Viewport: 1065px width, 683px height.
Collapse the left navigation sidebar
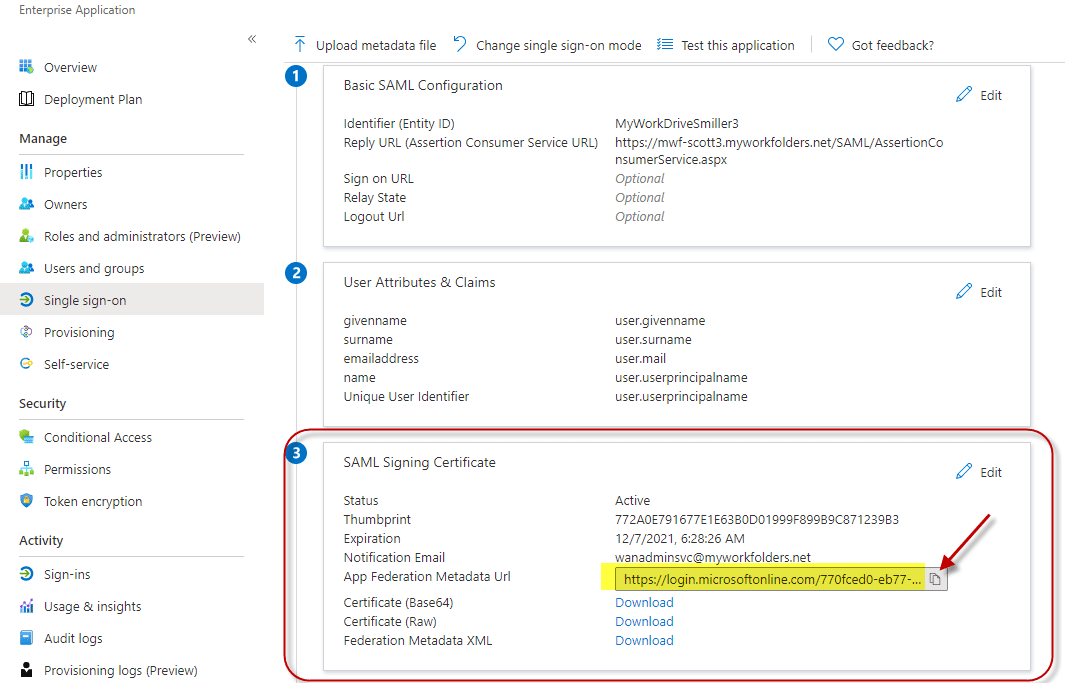[x=252, y=39]
